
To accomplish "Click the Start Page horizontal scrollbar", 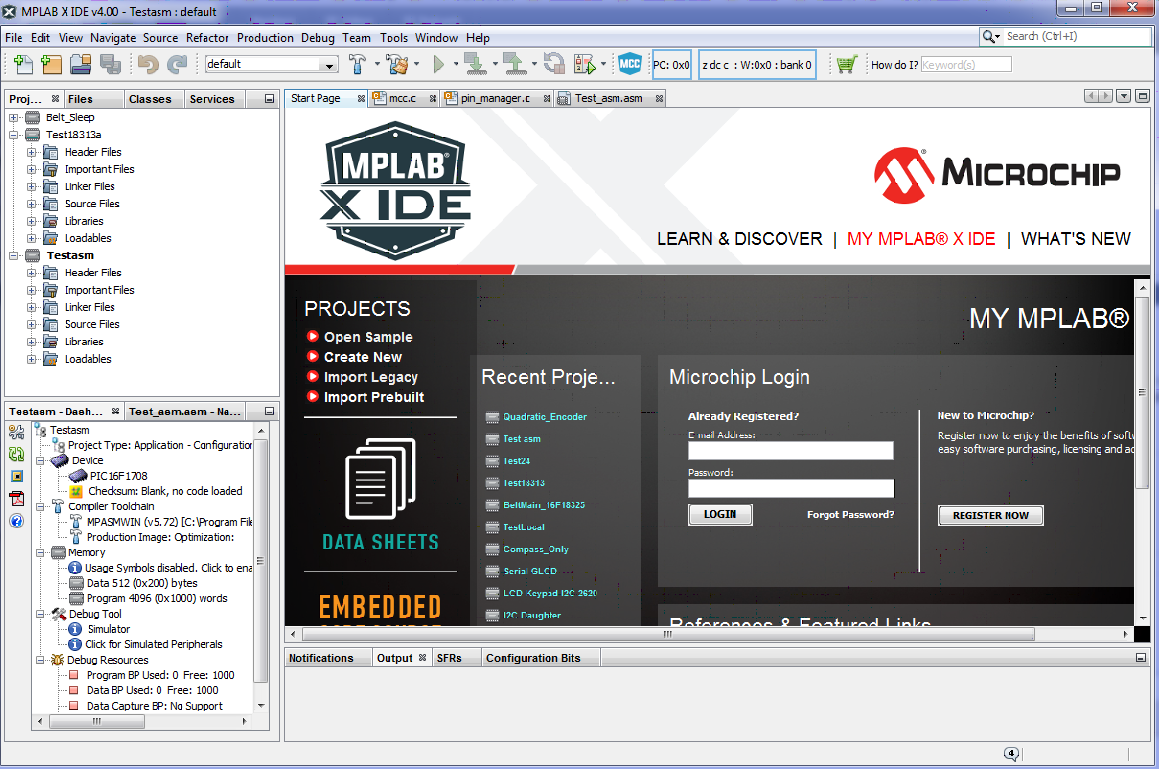I will click(x=667, y=634).
